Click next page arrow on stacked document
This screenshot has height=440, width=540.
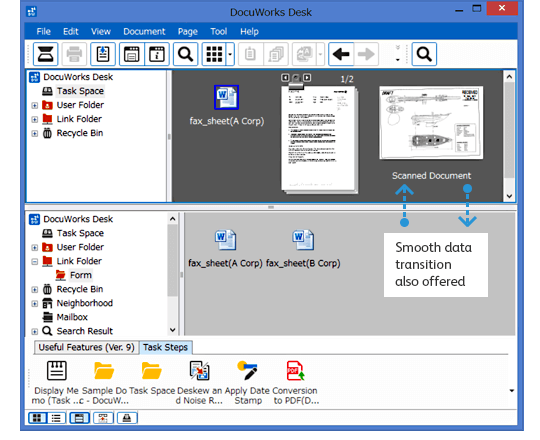[x=307, y=78]
